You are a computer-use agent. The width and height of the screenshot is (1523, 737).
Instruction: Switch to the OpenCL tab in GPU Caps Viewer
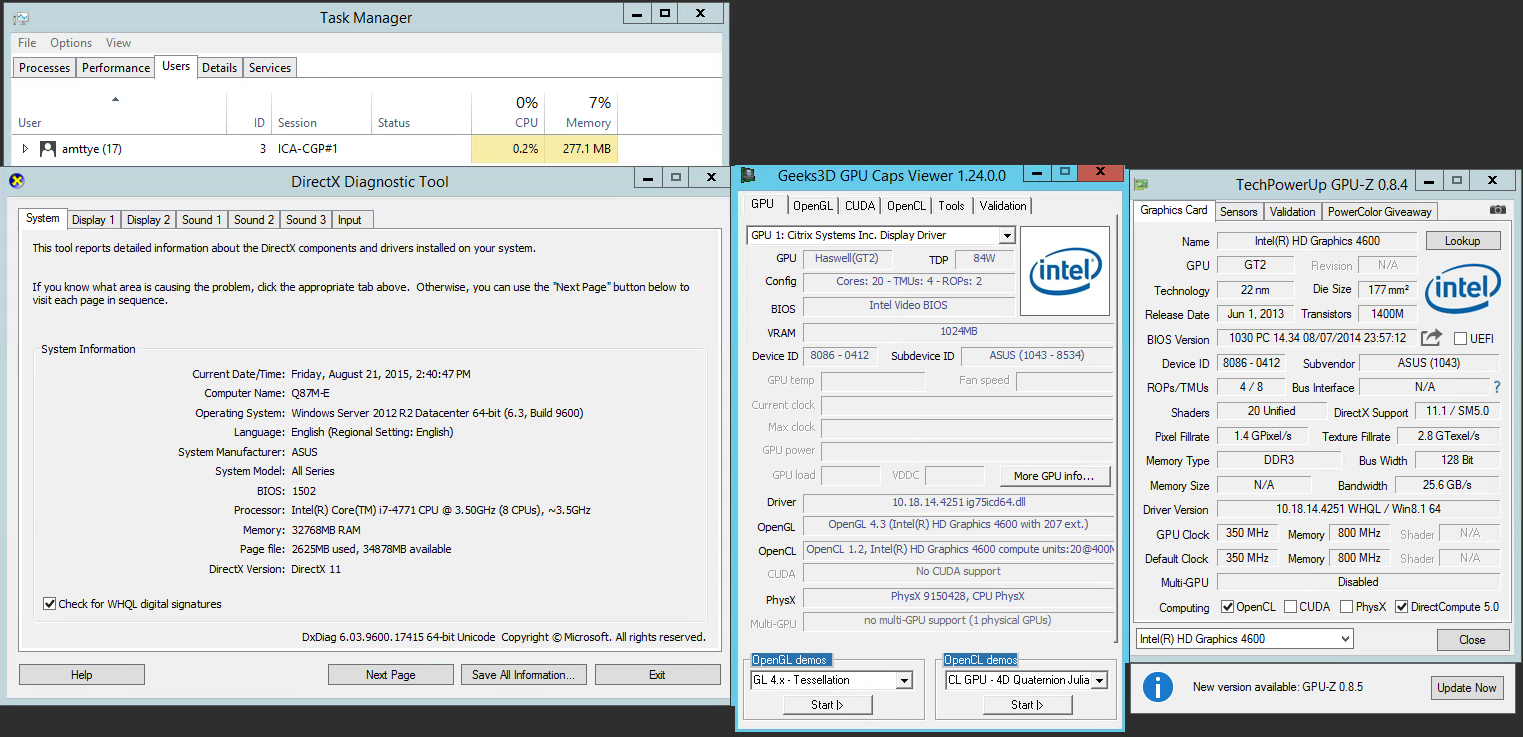click(x=907, y=206)
